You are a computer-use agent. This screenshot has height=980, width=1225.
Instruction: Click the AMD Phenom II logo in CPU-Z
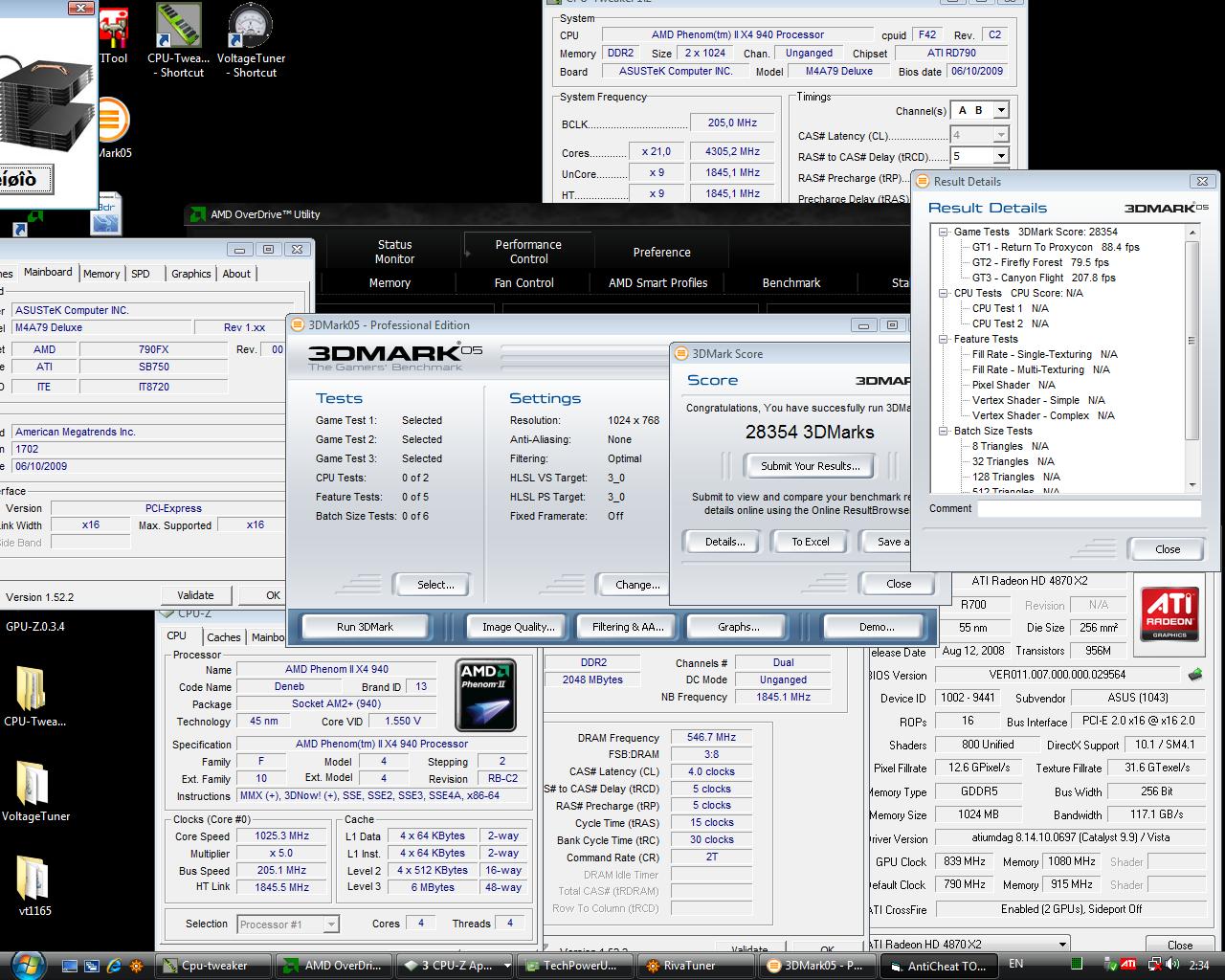[487, 694]
